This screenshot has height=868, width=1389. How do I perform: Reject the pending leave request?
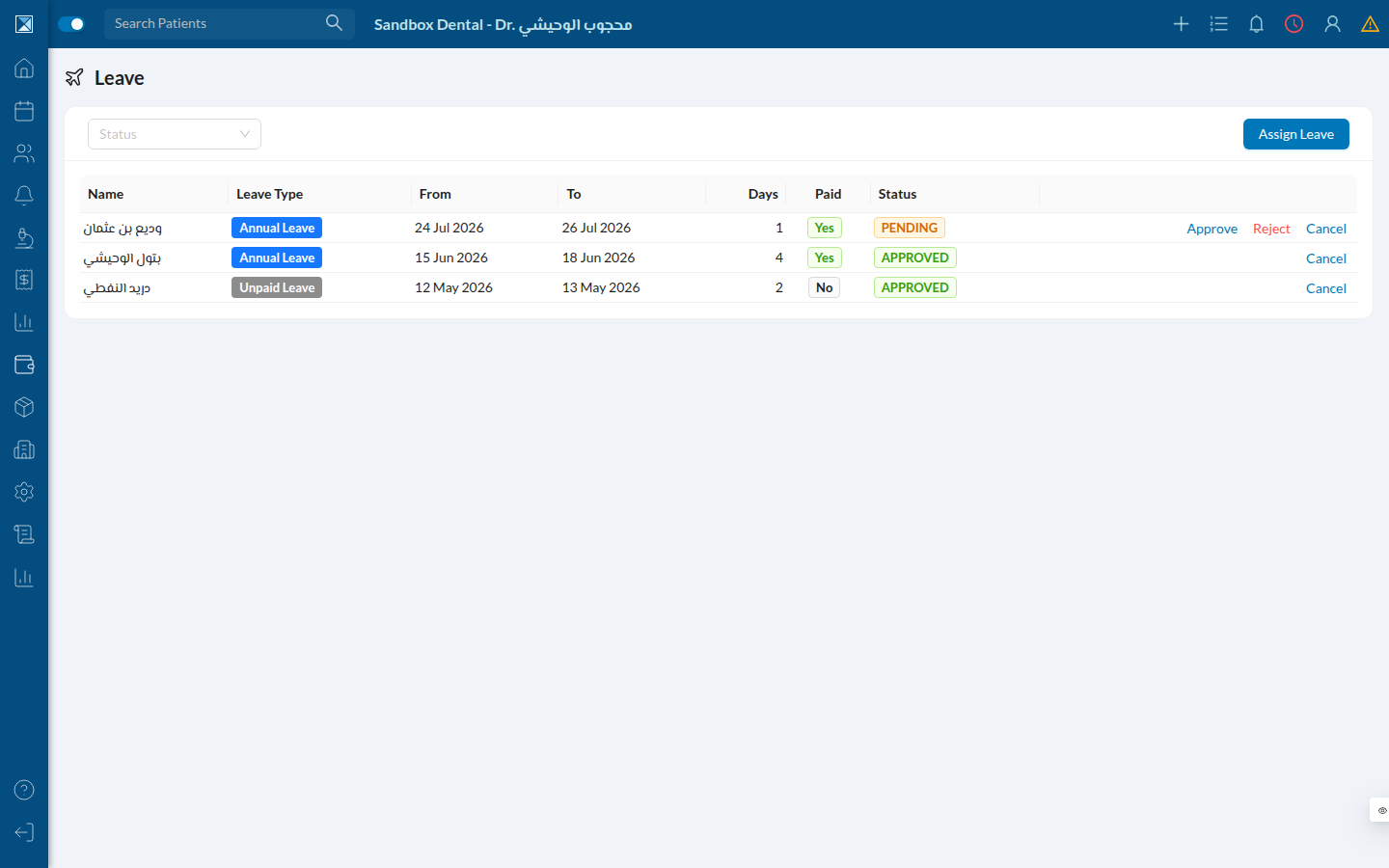(x=1271, y=229)
